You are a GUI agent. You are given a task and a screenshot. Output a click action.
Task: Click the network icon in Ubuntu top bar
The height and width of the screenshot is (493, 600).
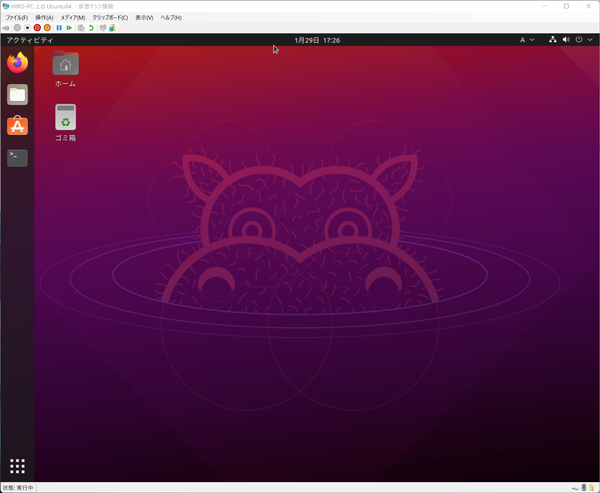[x=553, y=39]
